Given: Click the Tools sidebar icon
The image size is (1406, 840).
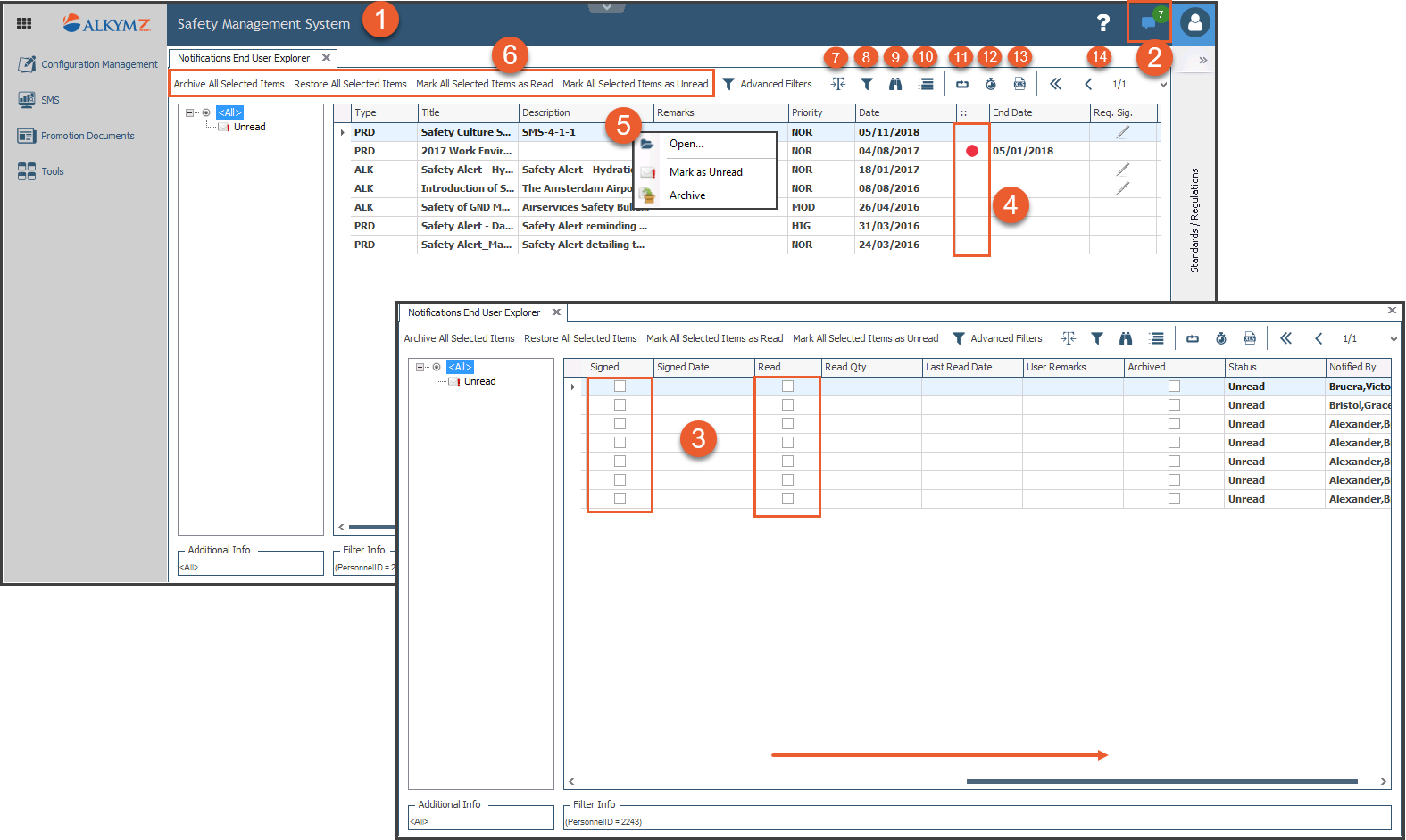Looking at the screenshot, I should click(x=27, y=171).
